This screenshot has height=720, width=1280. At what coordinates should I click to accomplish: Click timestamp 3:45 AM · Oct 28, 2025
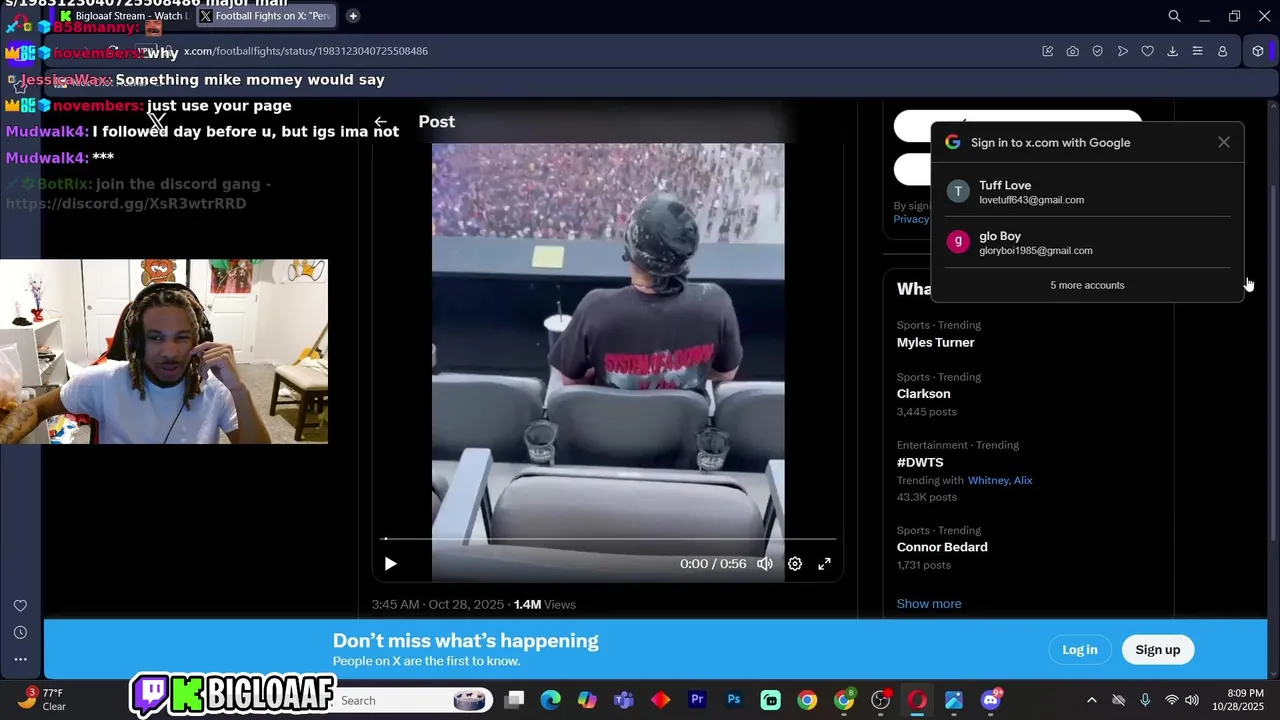pyautogui.click(x=438, y=605)
